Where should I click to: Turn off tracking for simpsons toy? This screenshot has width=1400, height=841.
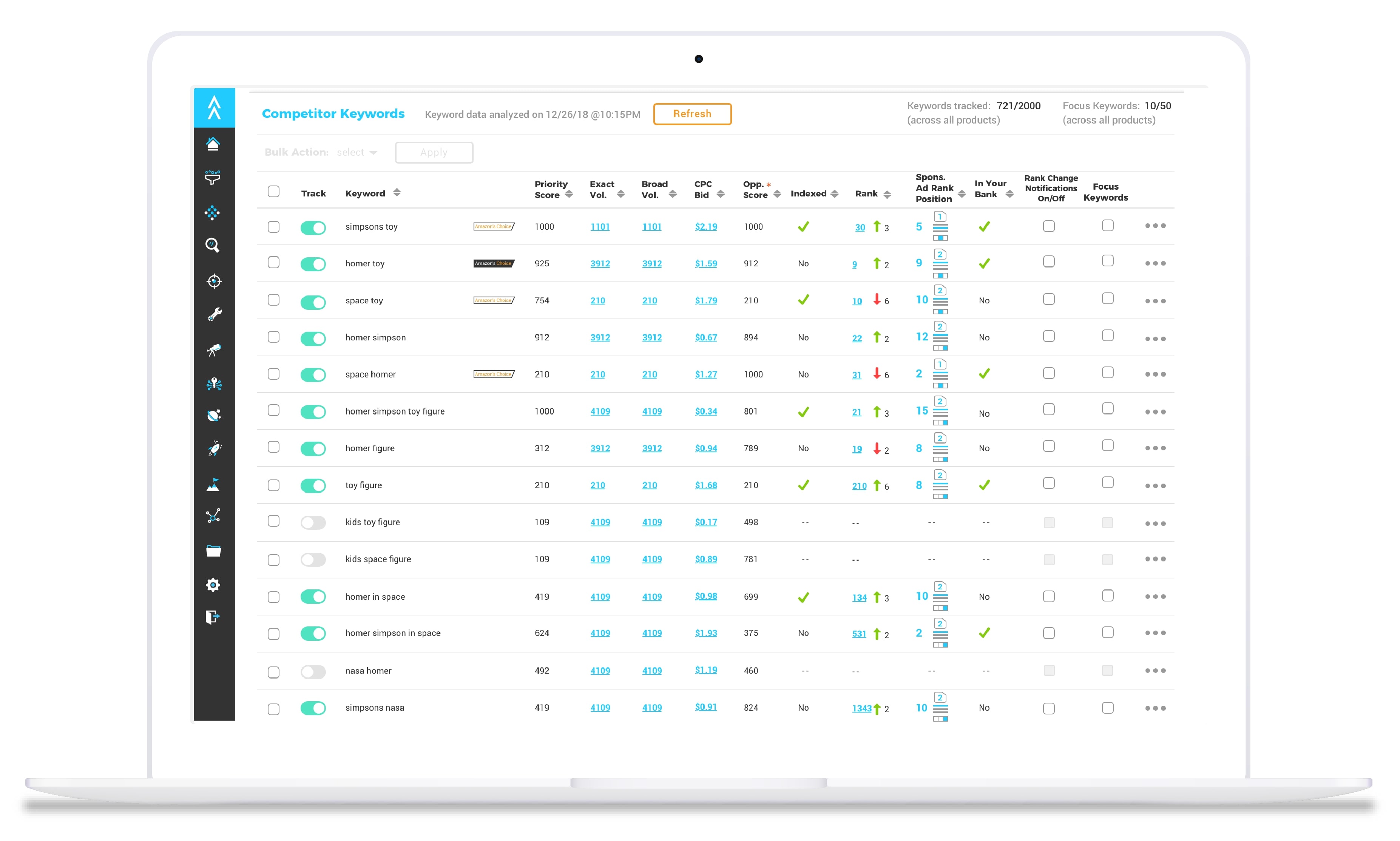313,228
